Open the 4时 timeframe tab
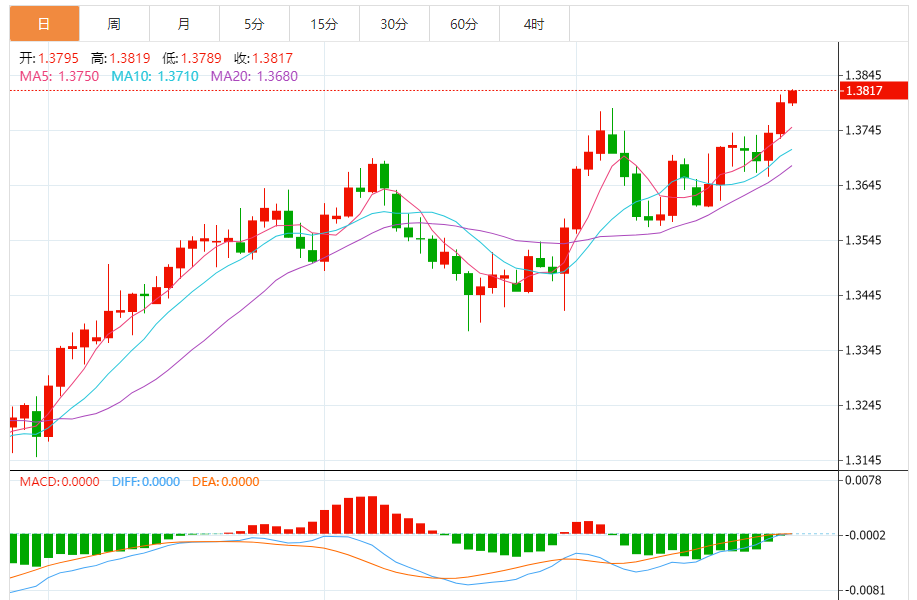The height and width of the screenshot is (600, 917). [534, 24]
